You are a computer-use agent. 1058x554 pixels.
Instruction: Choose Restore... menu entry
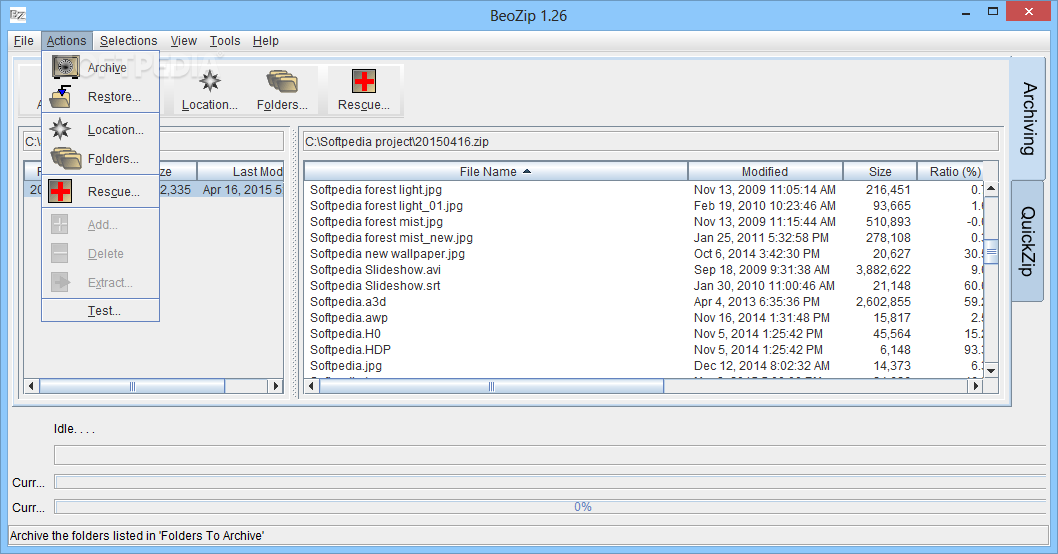click(101, 96)
